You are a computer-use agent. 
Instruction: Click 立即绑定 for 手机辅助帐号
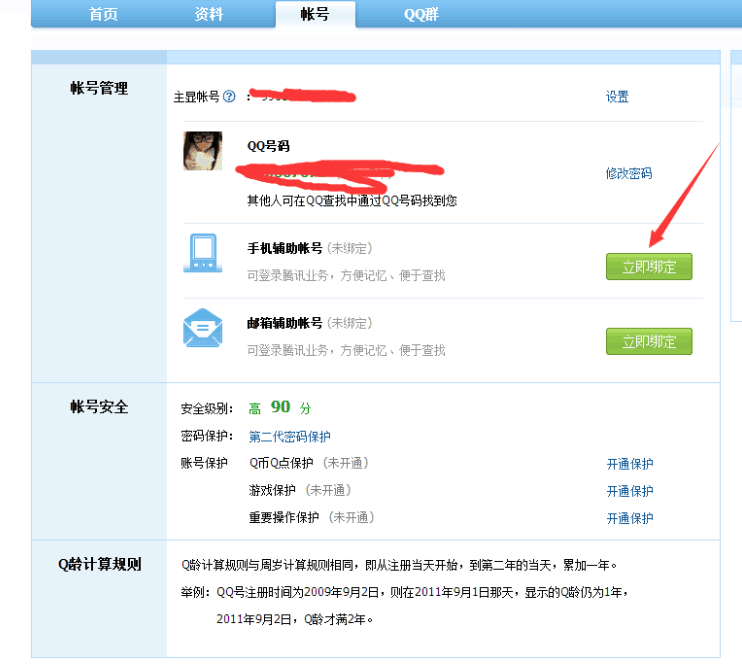click(649, 266)
